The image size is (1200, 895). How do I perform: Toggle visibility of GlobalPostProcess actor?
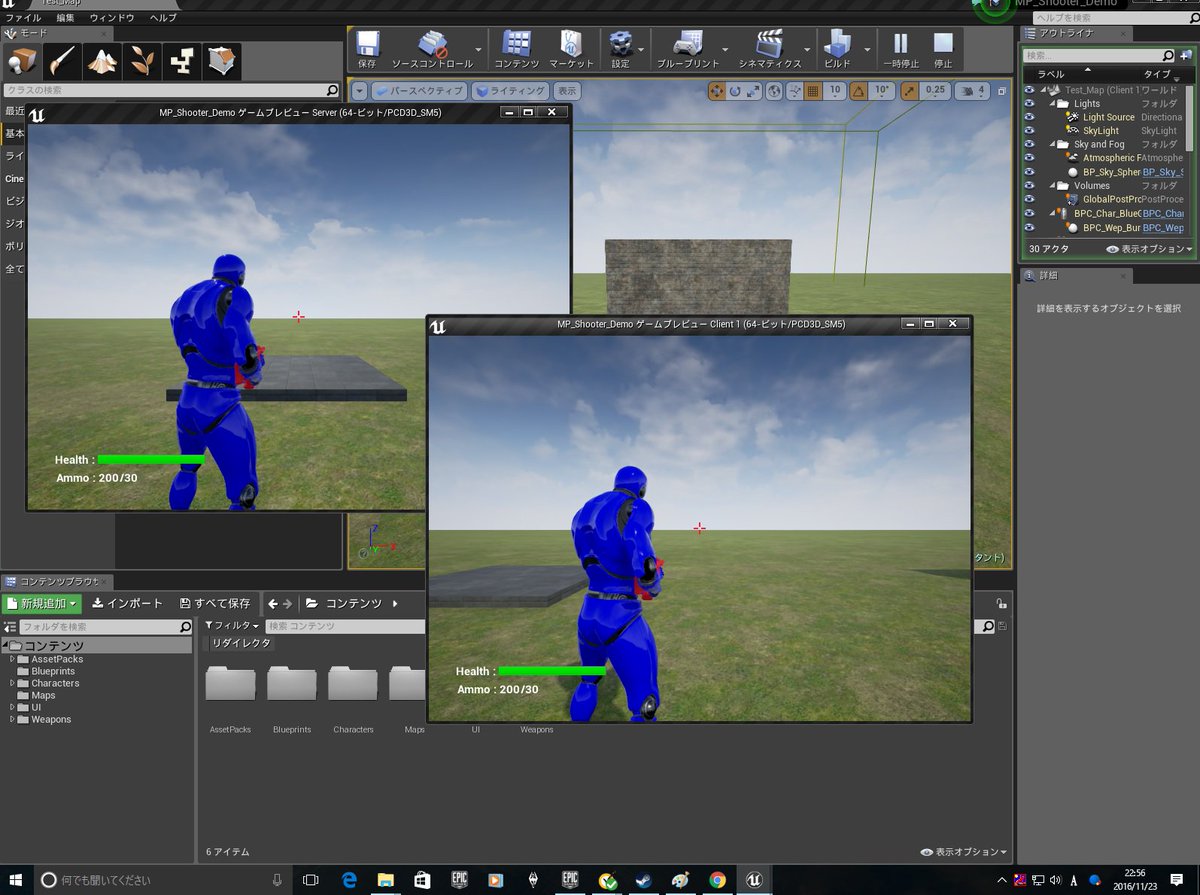pyautogui.click(x=1029, y=199)
